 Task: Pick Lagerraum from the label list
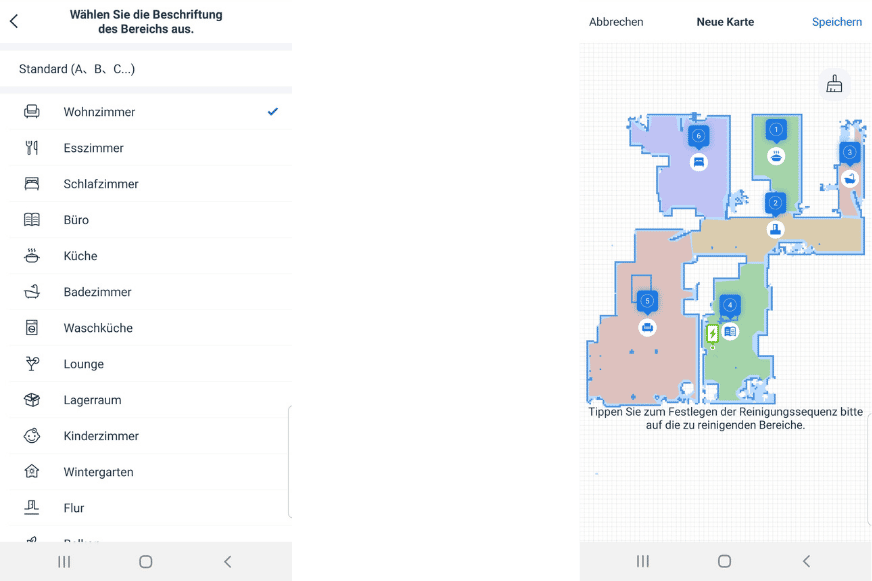pos(92,400)
